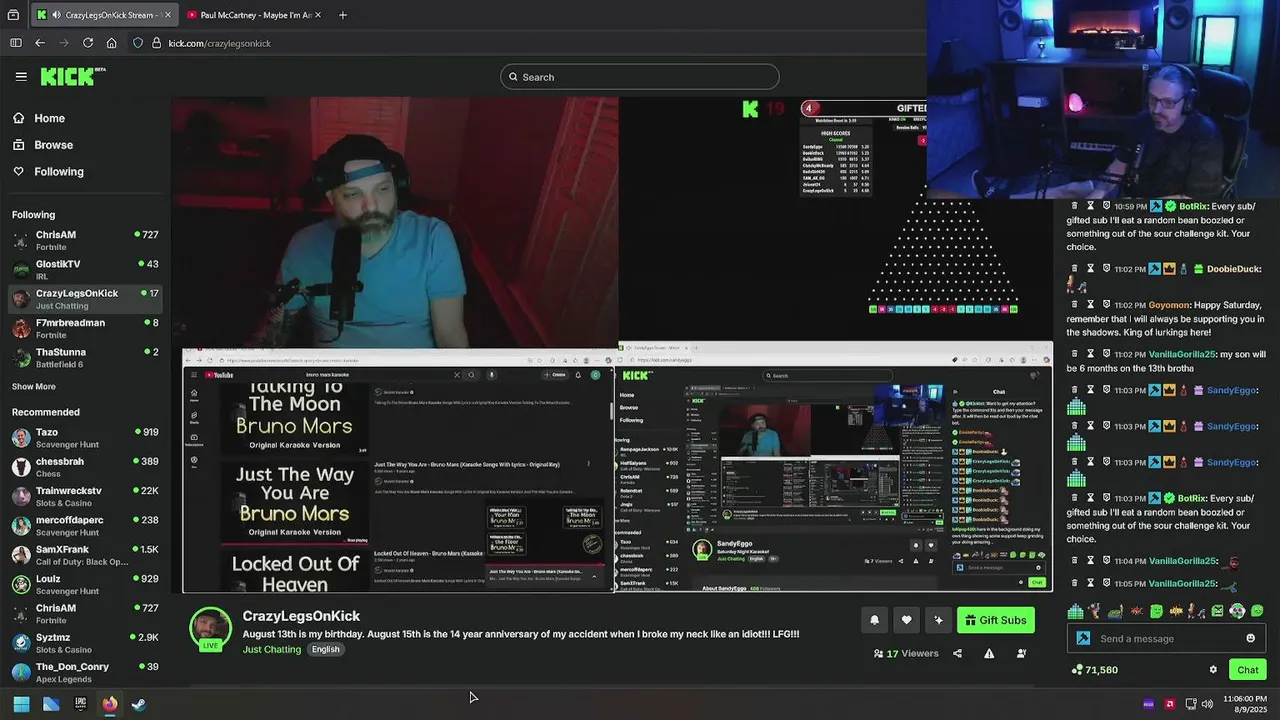Click the Search input field
1280x720 pixels.
click(x=640, y=77)
